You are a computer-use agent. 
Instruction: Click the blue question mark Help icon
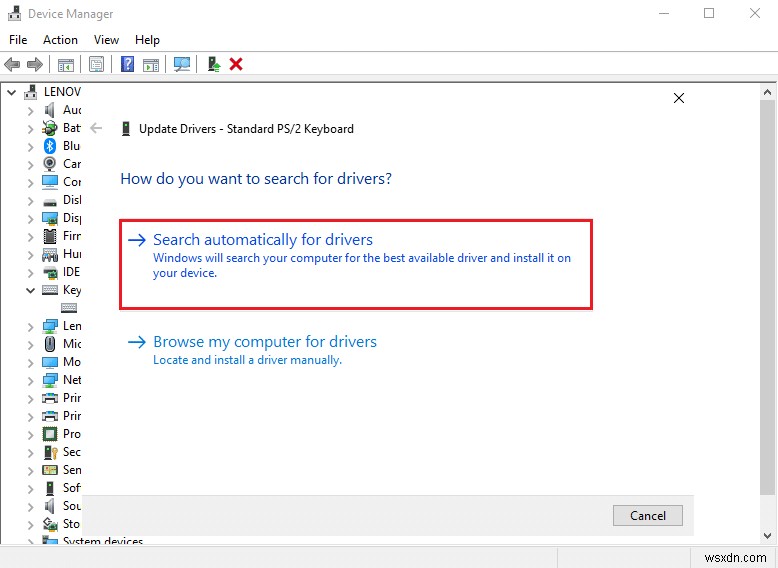pyautogui.click(x=128, y=64)
